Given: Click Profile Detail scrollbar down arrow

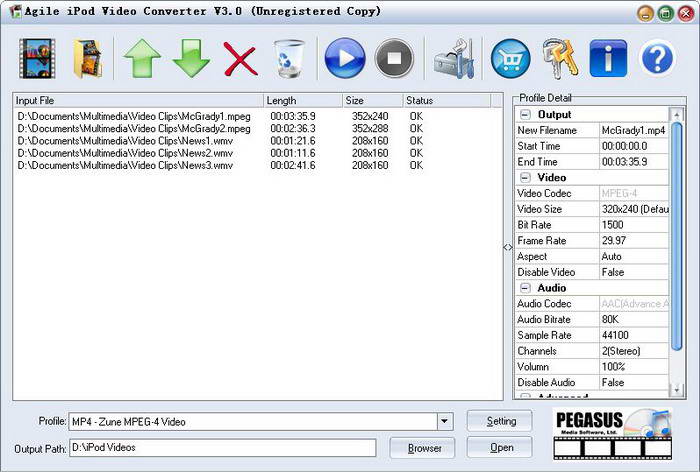Looking at the screenshot, I should 676,389.
